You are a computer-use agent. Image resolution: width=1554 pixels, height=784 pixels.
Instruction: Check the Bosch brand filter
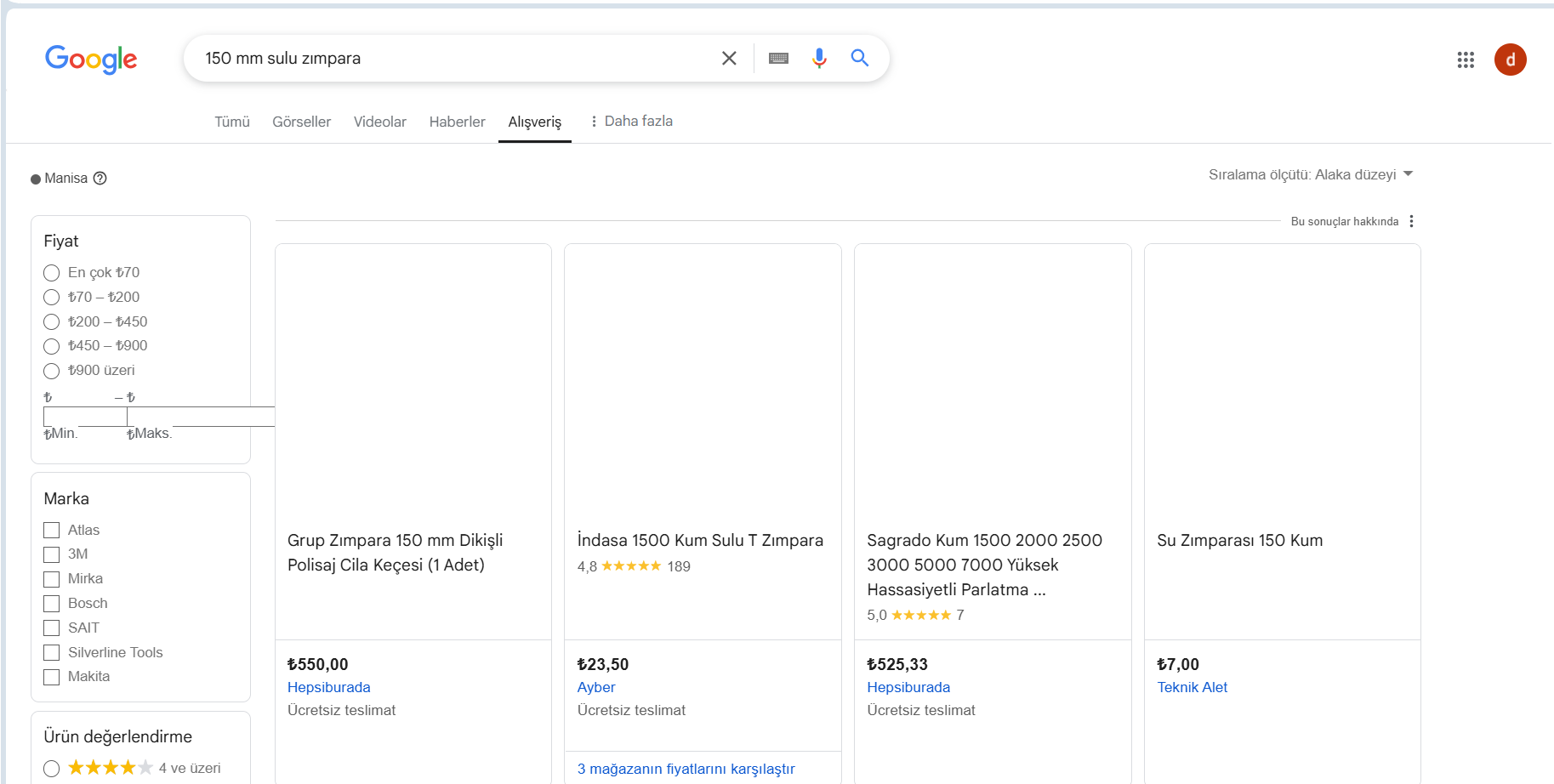pyautogui.click(x=52, y=604)
